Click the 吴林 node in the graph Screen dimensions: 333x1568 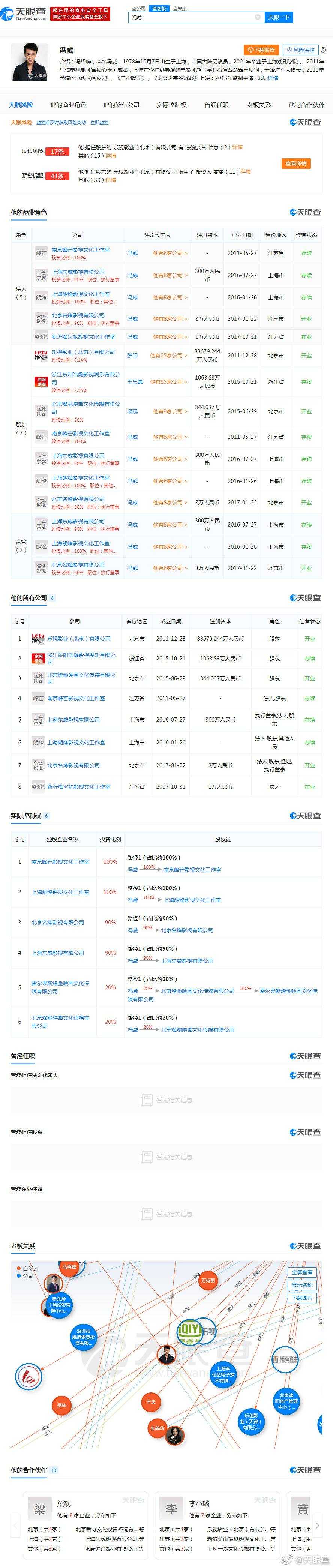(61, 1406)
